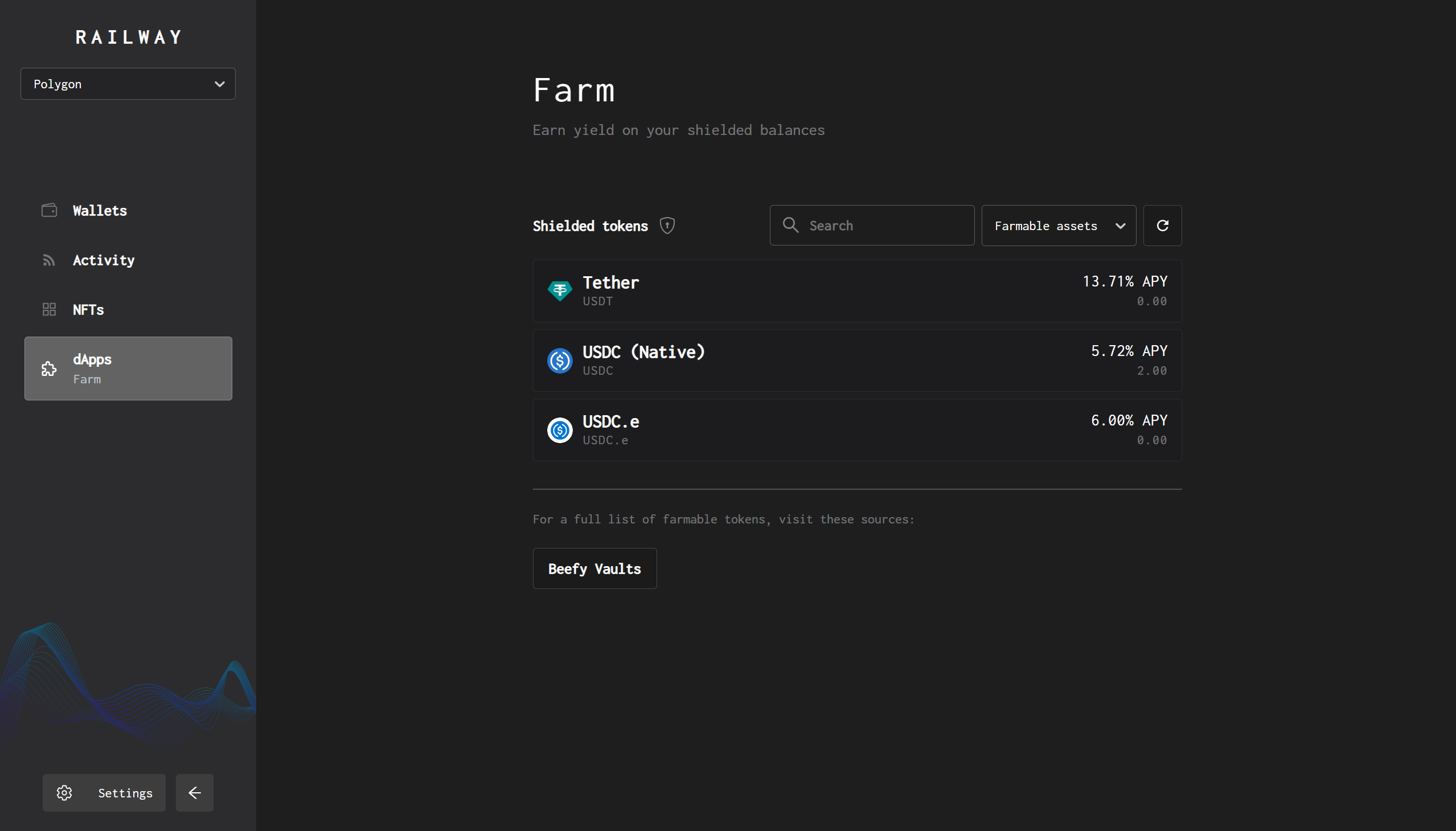This screenshot has width=1456, height=831.
Task: Click the refresh balances icon button
Action: 1162,226
